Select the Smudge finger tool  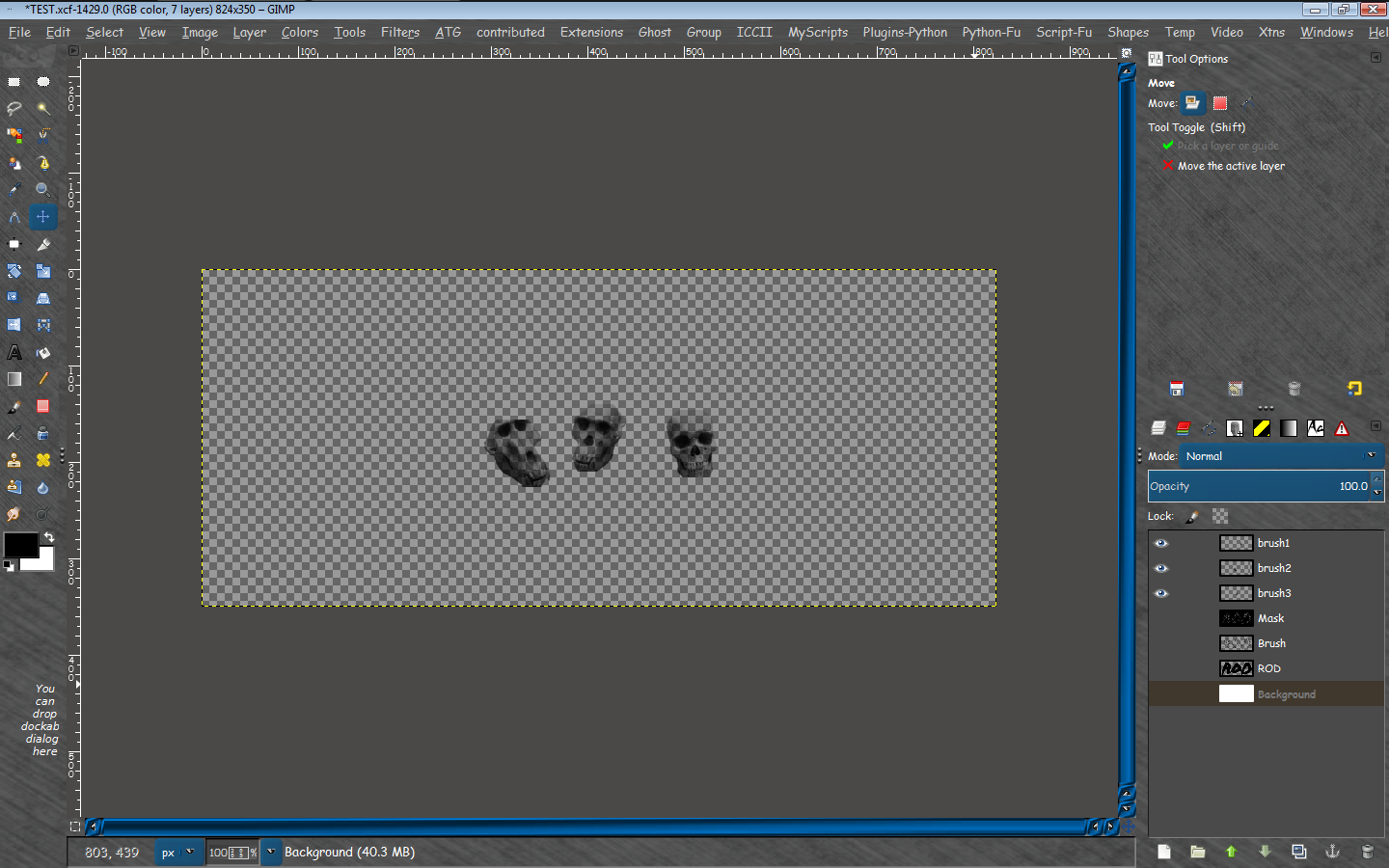(x=14, y=514)
